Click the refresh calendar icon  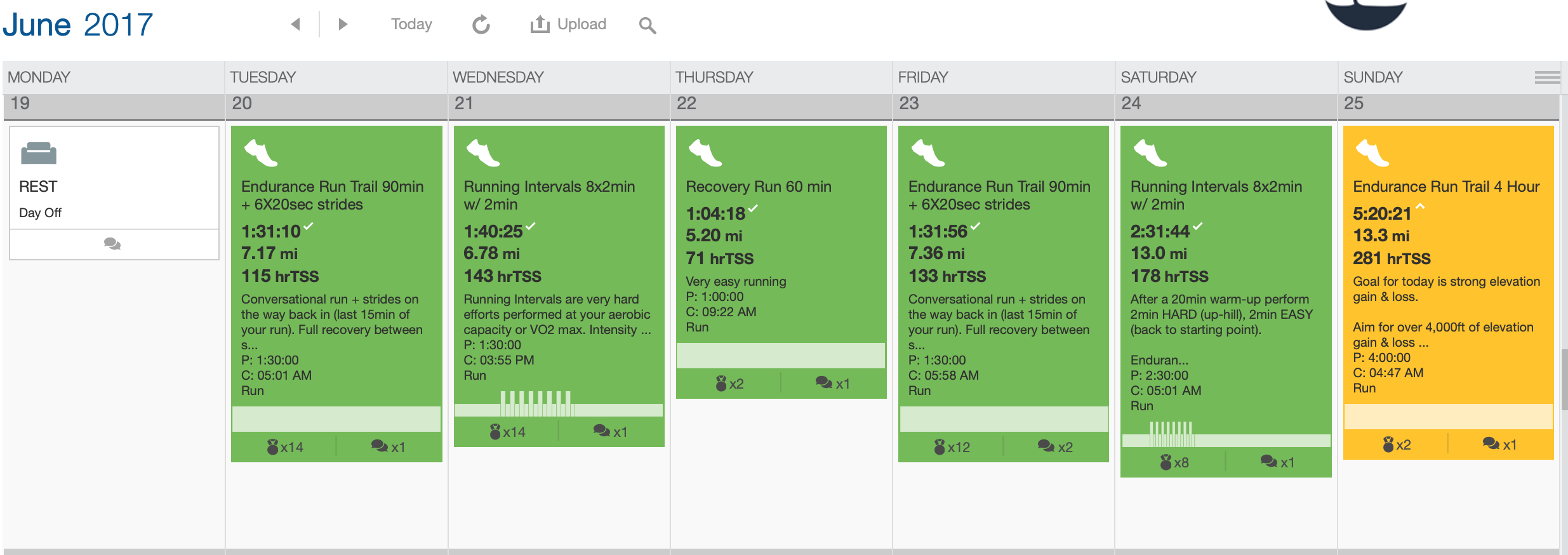(x=481, y=25)
